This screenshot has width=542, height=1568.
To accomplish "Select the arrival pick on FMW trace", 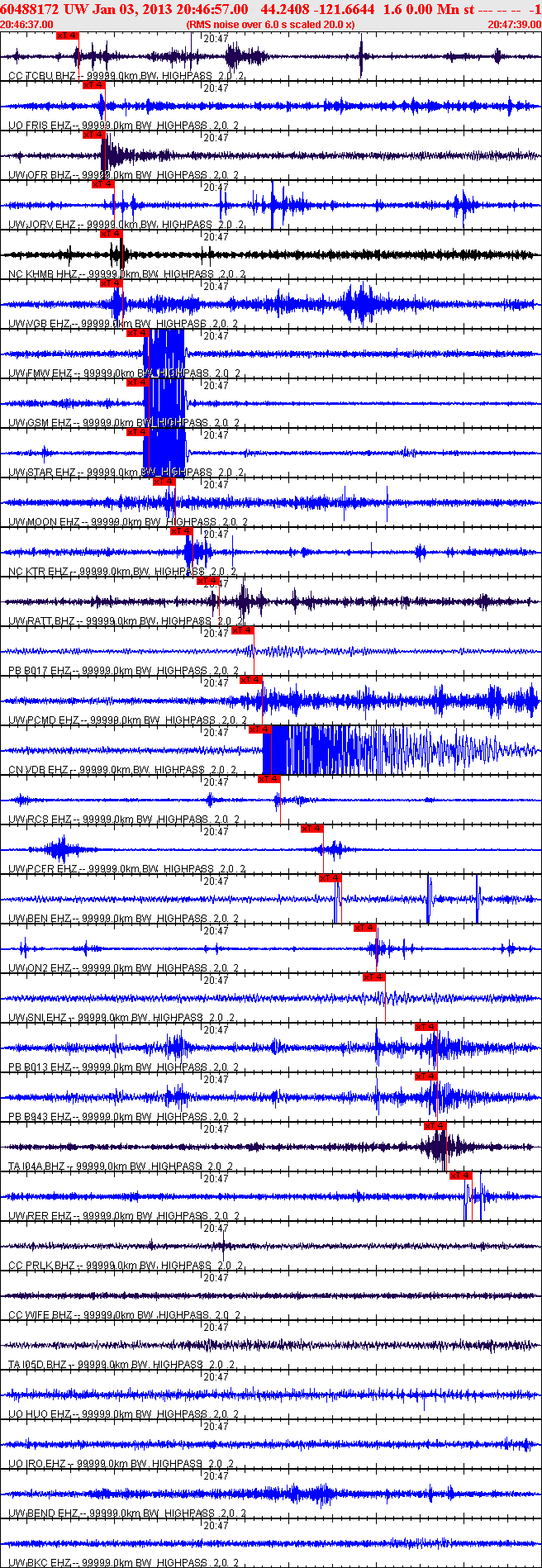I will 138,333.
